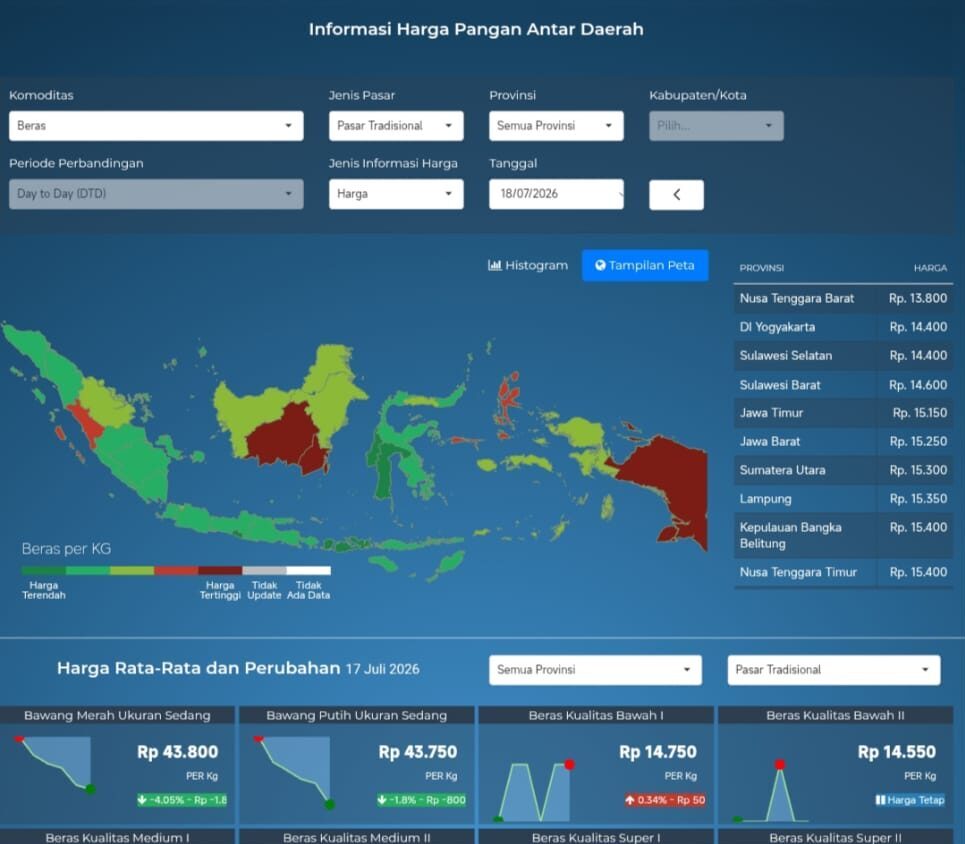Image resolution: width=965 pixels, height=844 pixels.
Task: Open the Bawang Putih Ukuran Sedang card
Action: point(356,765)
